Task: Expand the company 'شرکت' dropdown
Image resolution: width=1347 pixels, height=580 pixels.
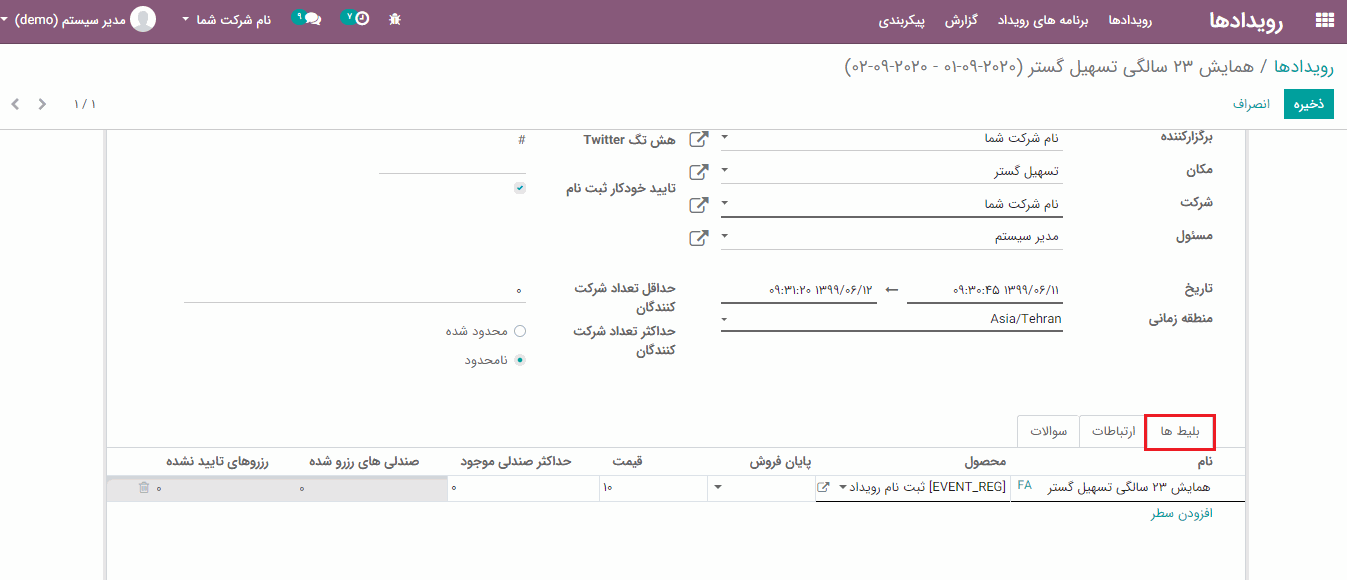Action: pos(725,205)
